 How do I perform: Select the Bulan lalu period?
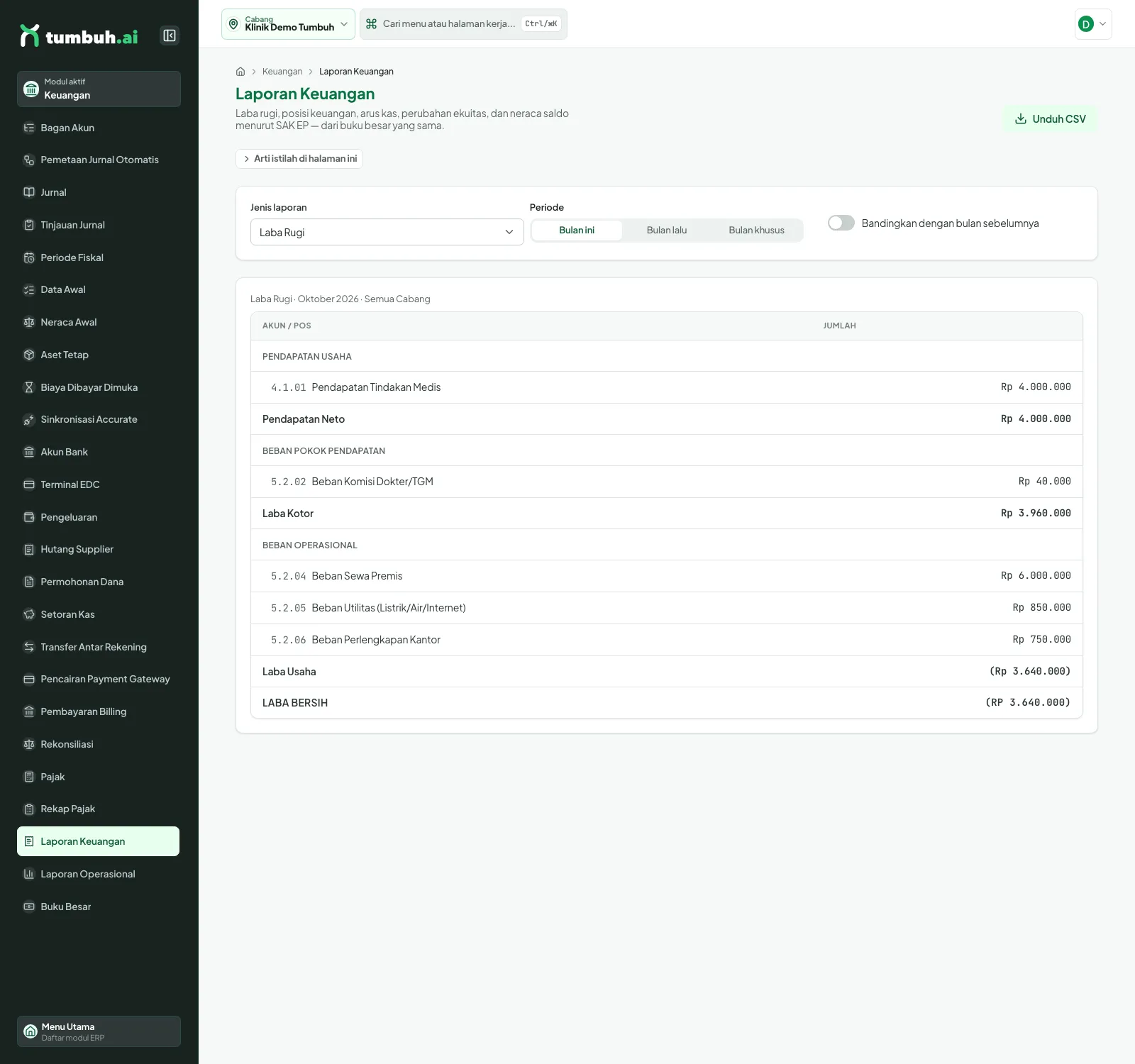667,231
